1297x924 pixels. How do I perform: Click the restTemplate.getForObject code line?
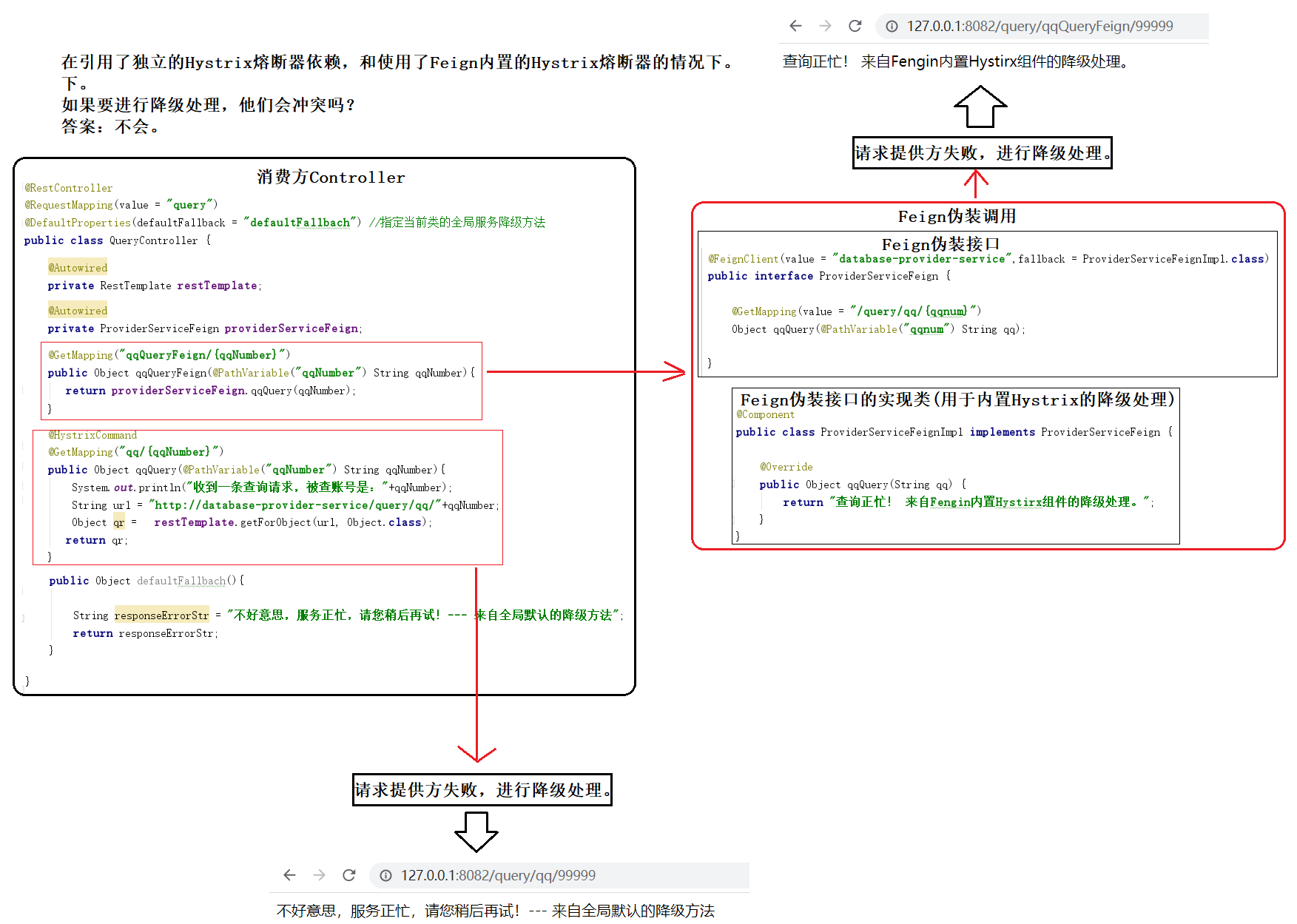coord(252,522)
